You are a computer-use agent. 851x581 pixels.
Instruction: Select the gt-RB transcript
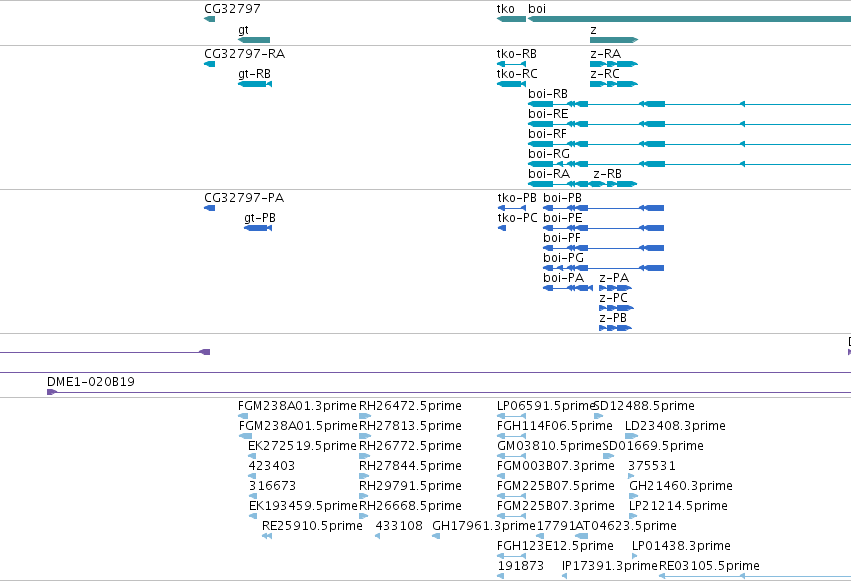click(x=255, y=84)
